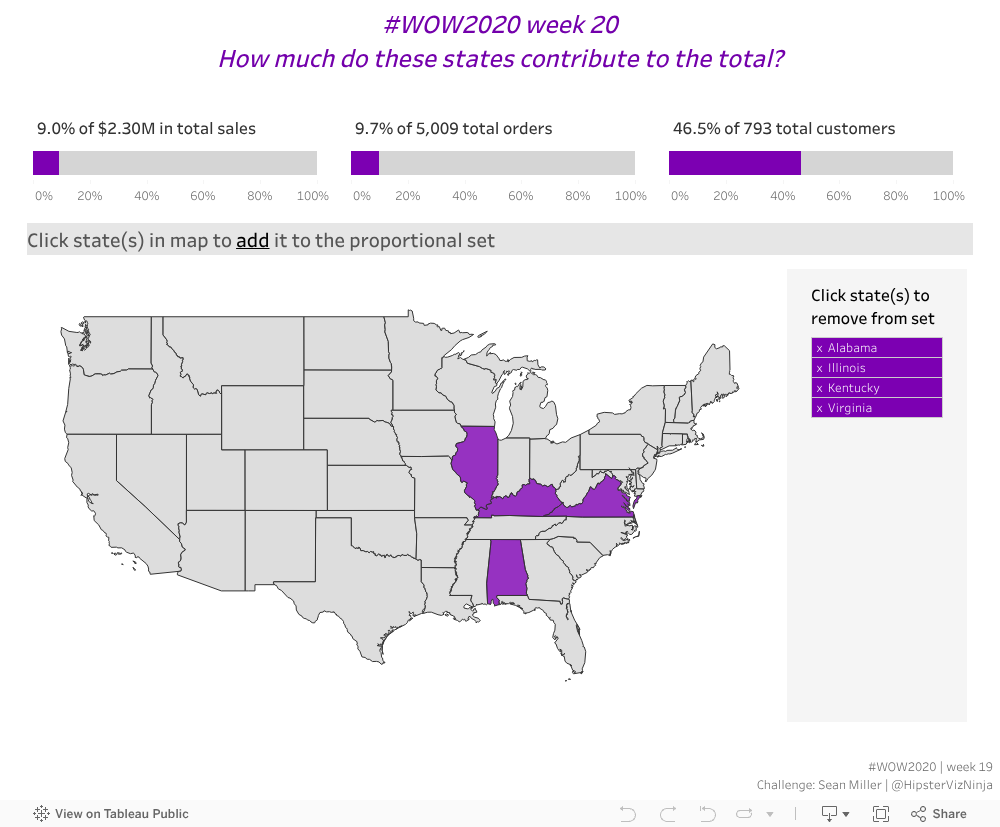Click the purple total sales bar

(x=46, y=163)
